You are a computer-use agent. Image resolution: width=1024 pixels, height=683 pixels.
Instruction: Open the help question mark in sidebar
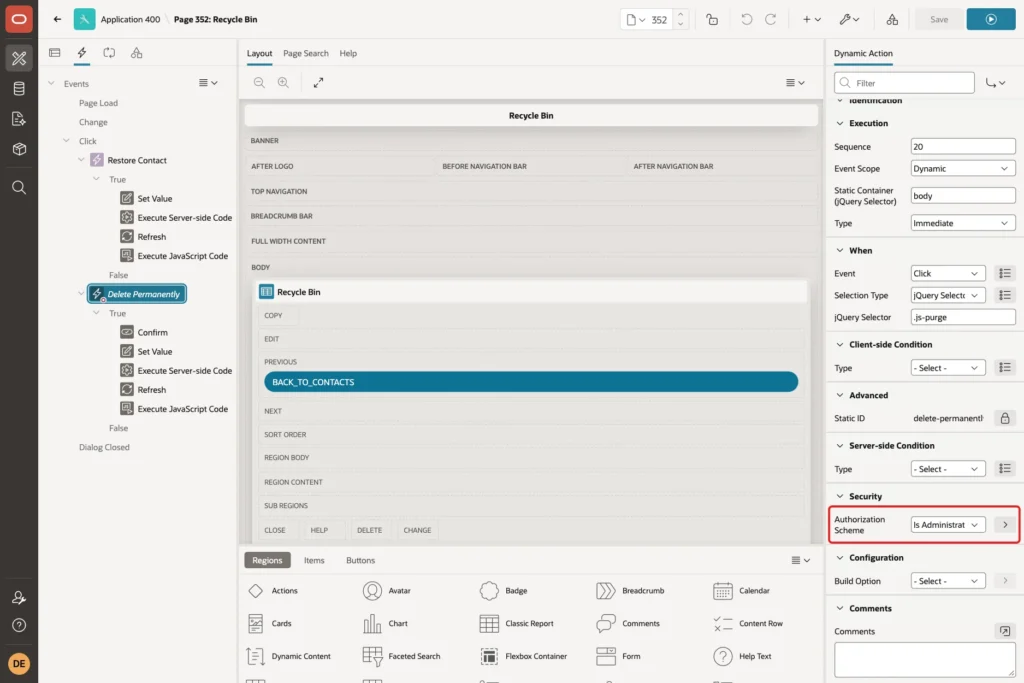tap(19, 626)
